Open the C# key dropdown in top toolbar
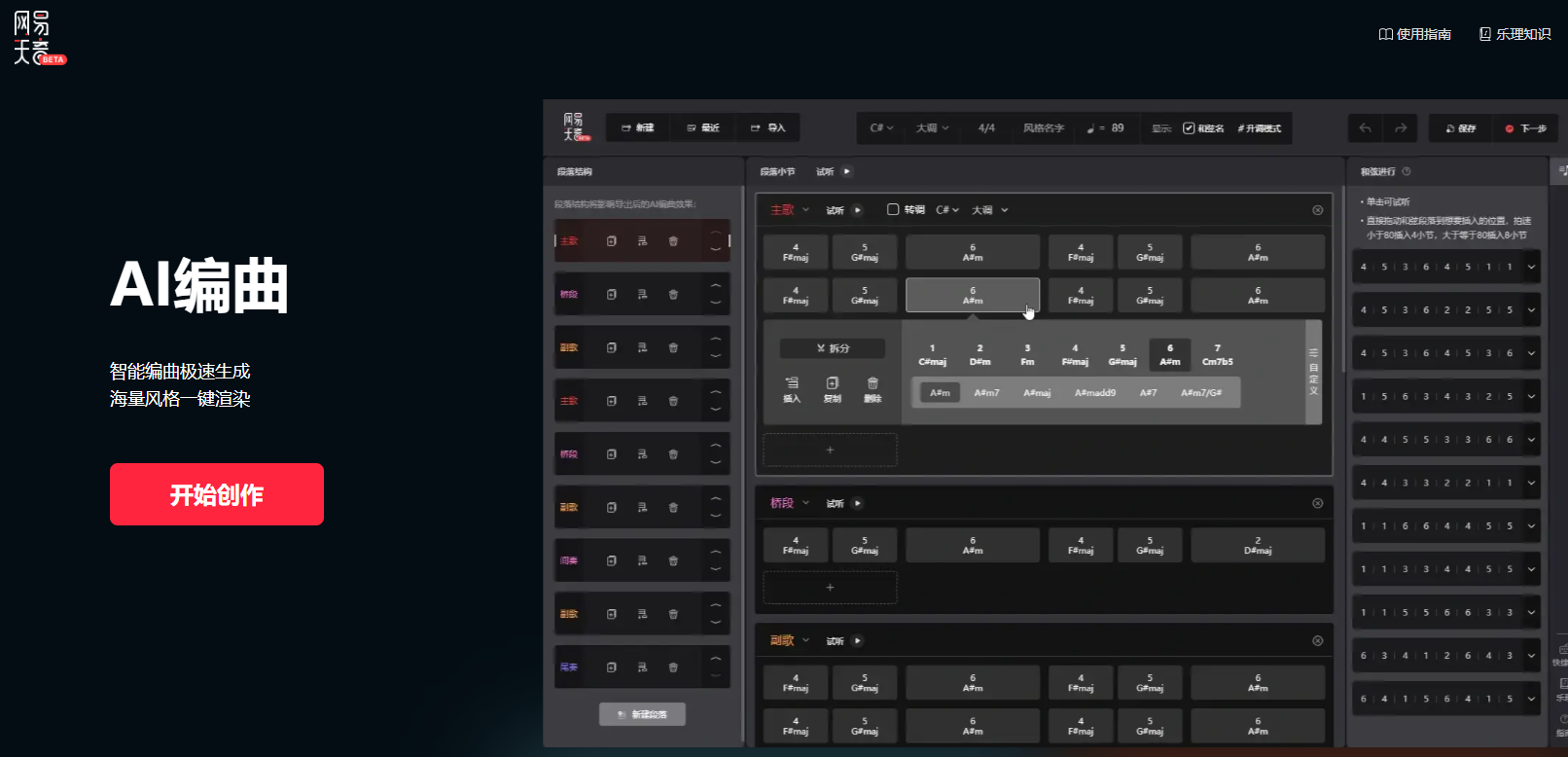 pos(881,128)
